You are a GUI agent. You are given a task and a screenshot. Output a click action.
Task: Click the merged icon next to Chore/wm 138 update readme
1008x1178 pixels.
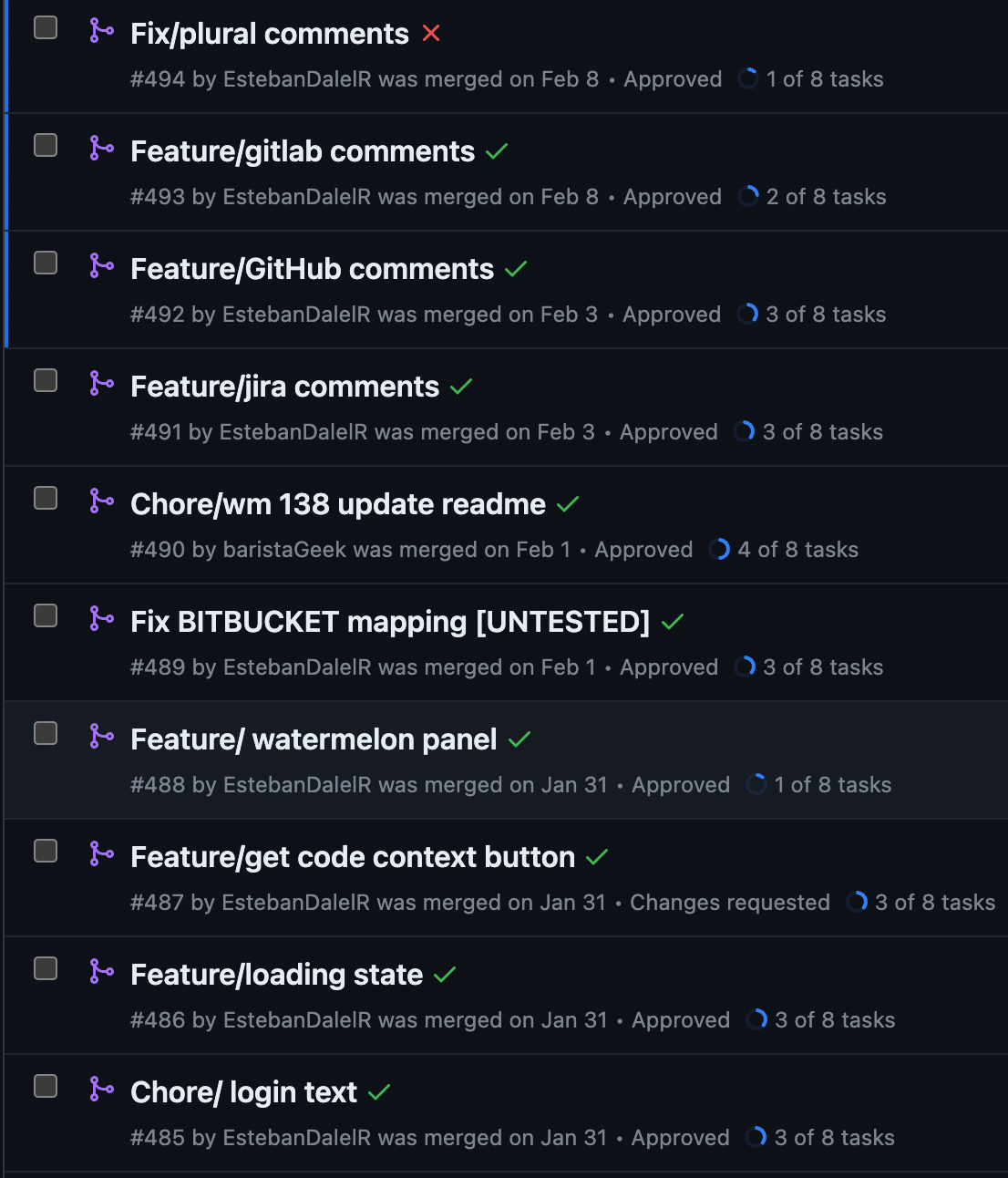coord(101,499)
